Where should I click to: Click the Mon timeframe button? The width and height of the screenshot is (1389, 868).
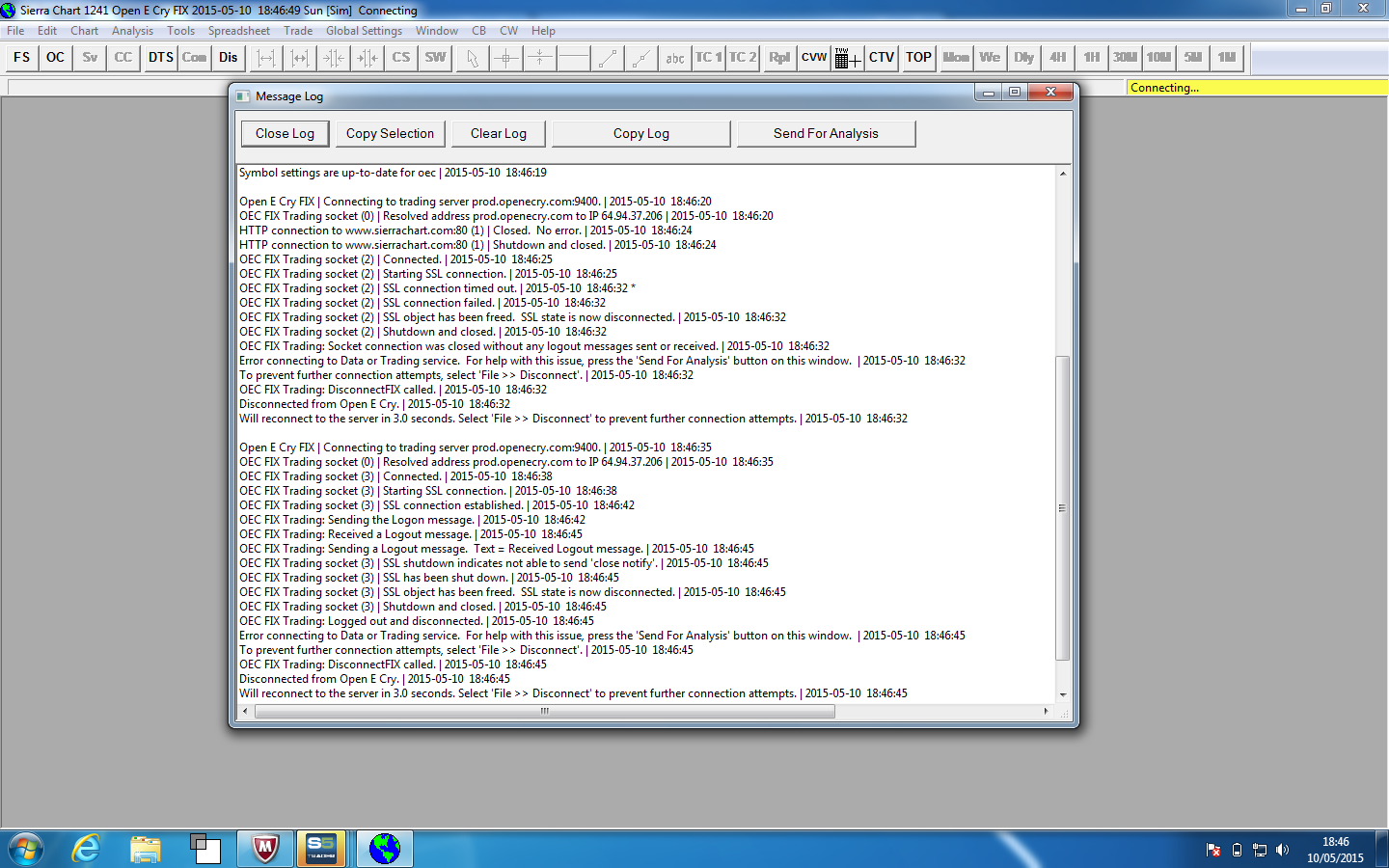click(956, 58)
